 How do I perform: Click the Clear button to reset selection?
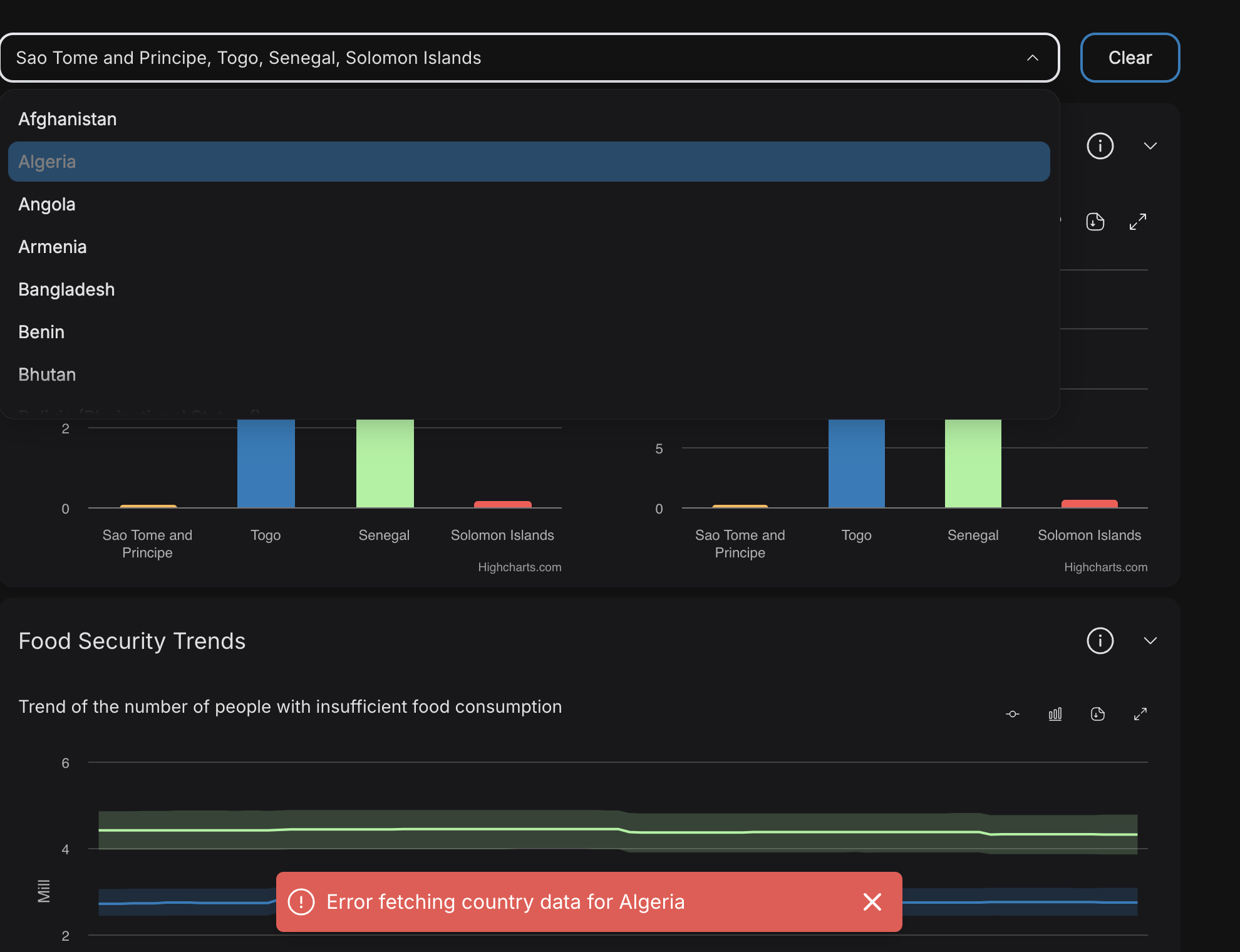1131,57
